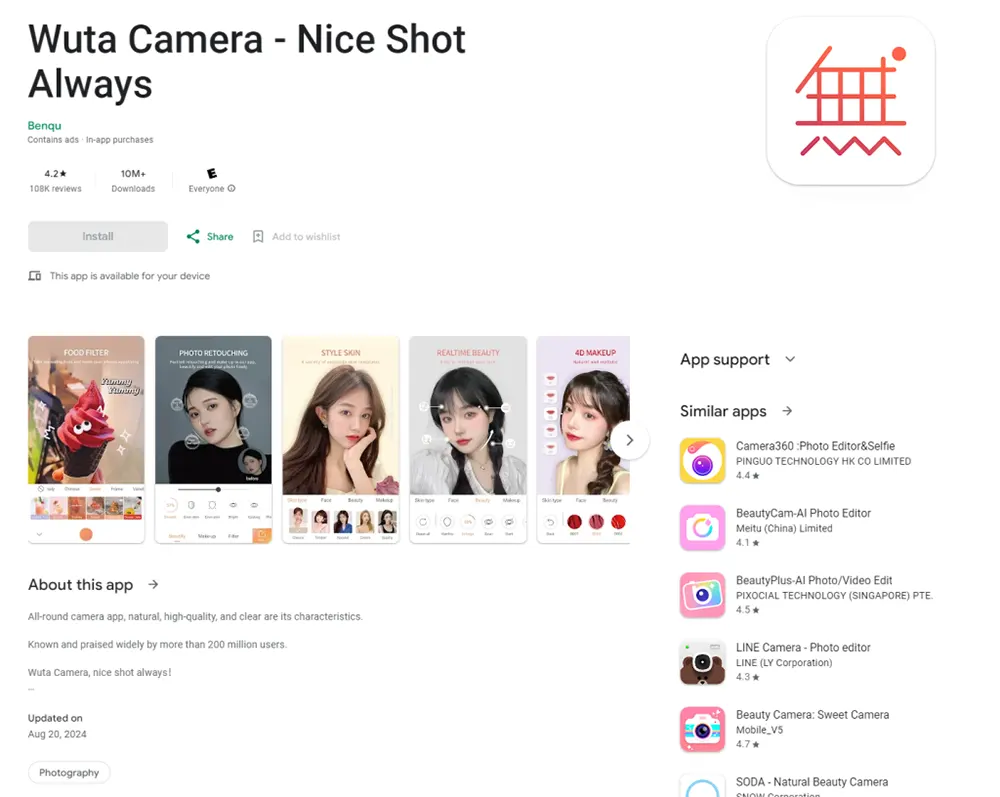Click the Install button
Image resolution: width=1000 pixels, height=797 pixels.
97,236
